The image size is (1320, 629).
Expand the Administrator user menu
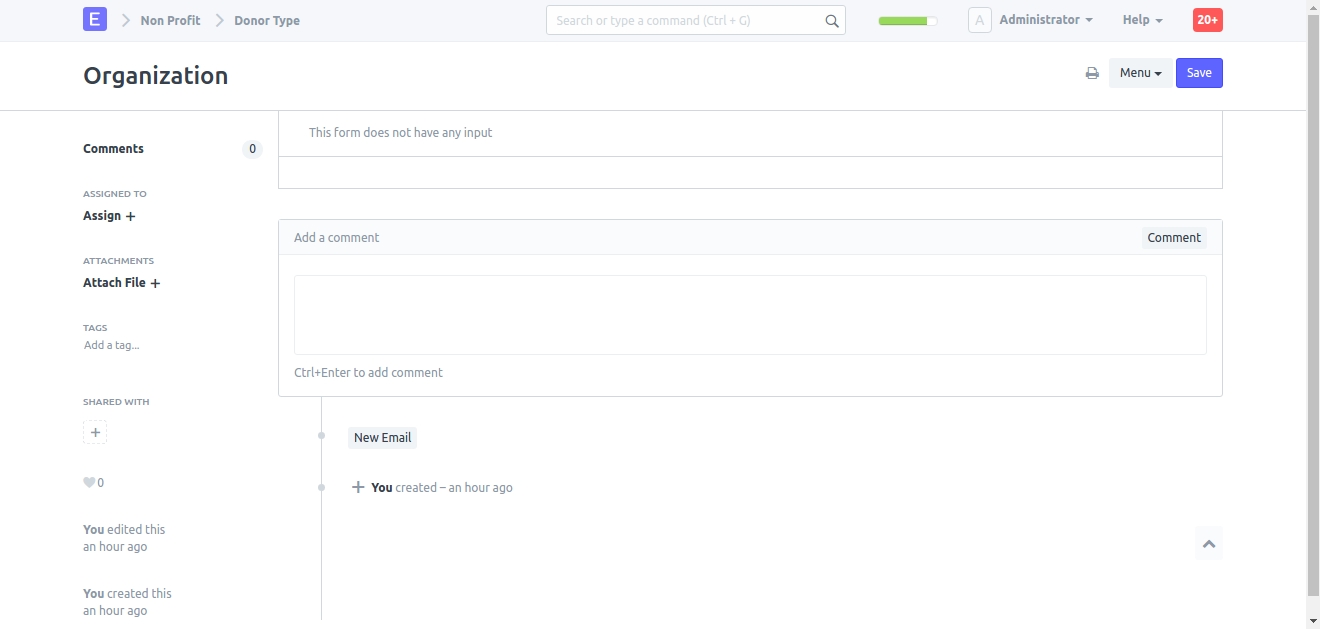pyautogui.click(x=1045, y=20)
